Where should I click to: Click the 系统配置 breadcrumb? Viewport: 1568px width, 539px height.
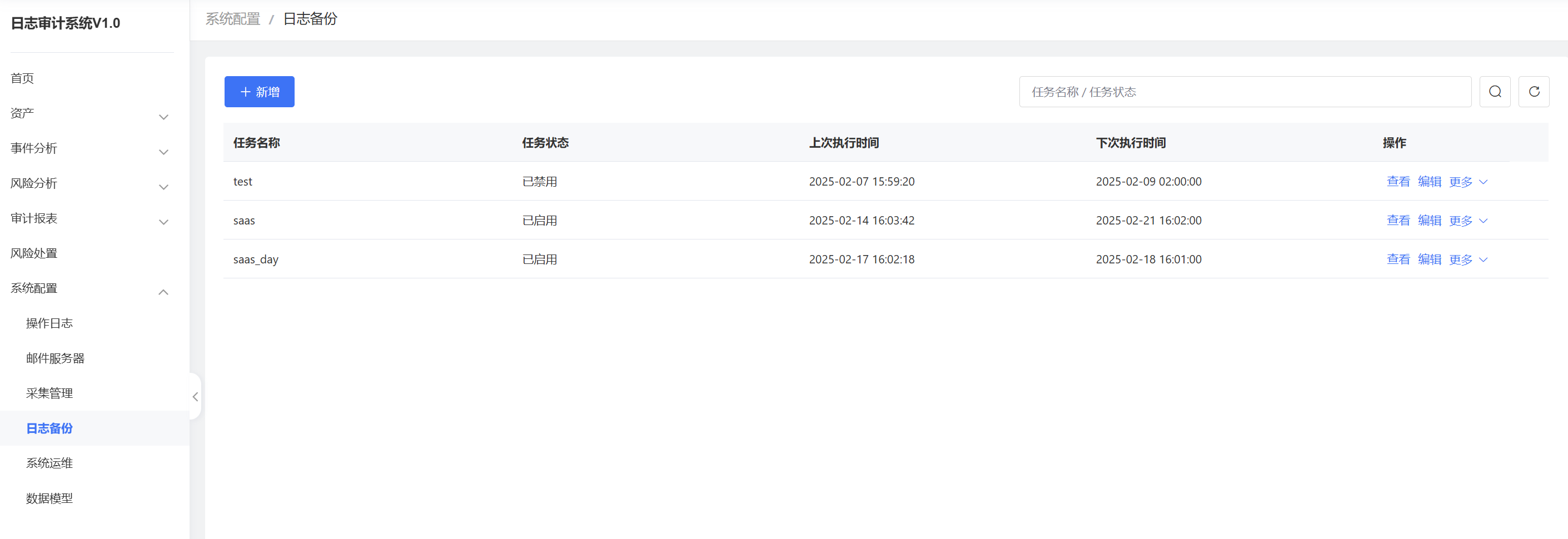pyautogui.click(x=232, y=19)
